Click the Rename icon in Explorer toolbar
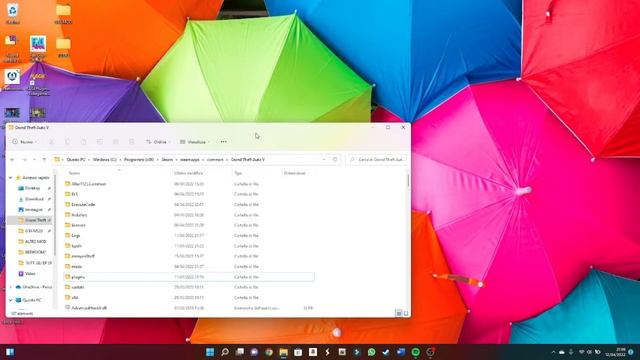640x360 pixels. (x=100, y=142)
